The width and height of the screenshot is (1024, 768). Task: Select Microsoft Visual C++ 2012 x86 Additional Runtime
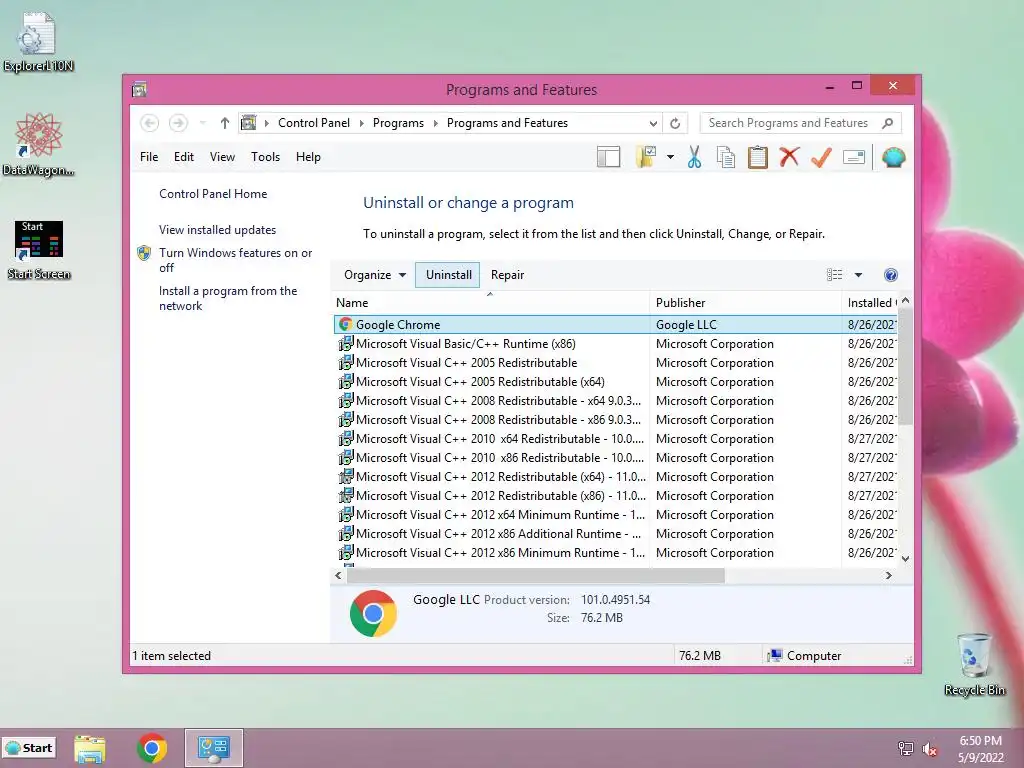(615, 534)
